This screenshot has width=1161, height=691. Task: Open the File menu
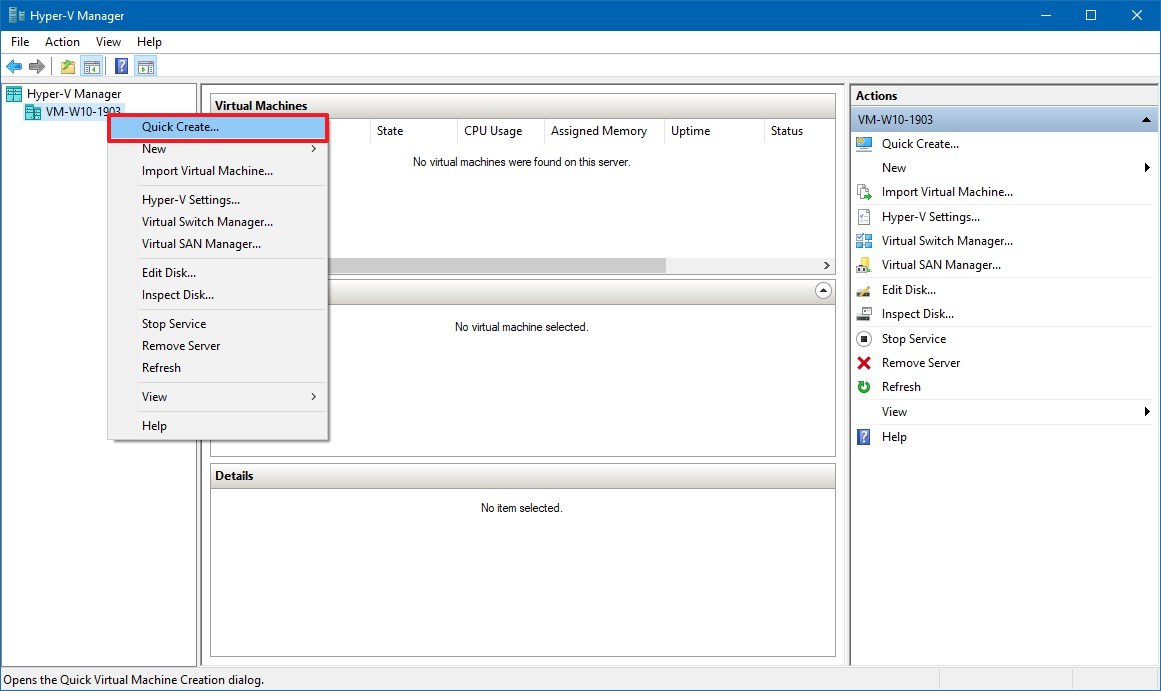click(x=19, y=42)
